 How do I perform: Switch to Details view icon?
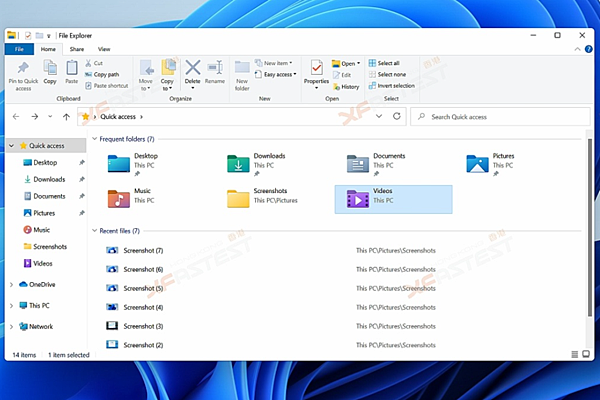point(575,354)
